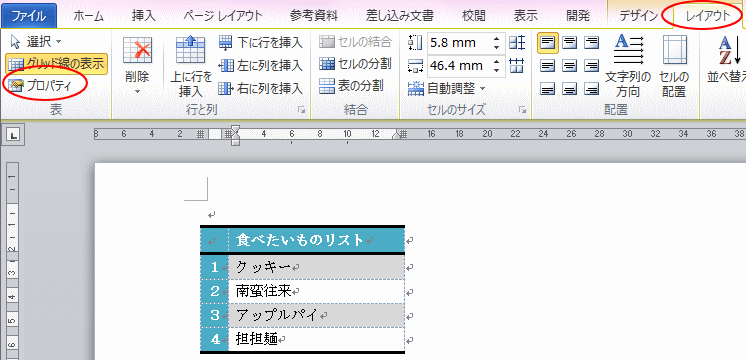This screenshot has width=746, height=360.
Task: Click the column width field 46.4 mm
Action: (459, 65)
